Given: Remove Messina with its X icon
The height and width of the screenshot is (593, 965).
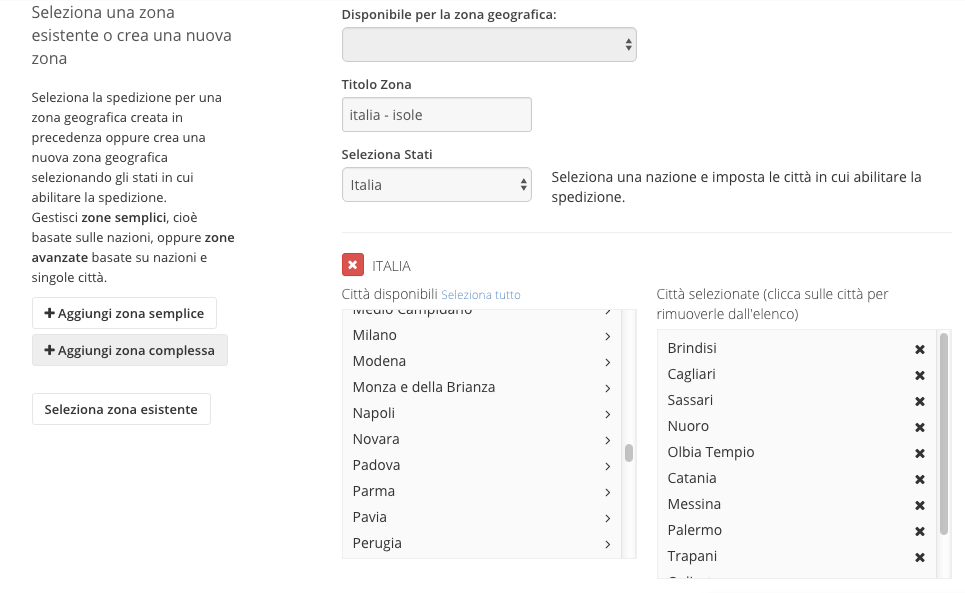Looking at the screenshot, I should [x=920, y=505].
